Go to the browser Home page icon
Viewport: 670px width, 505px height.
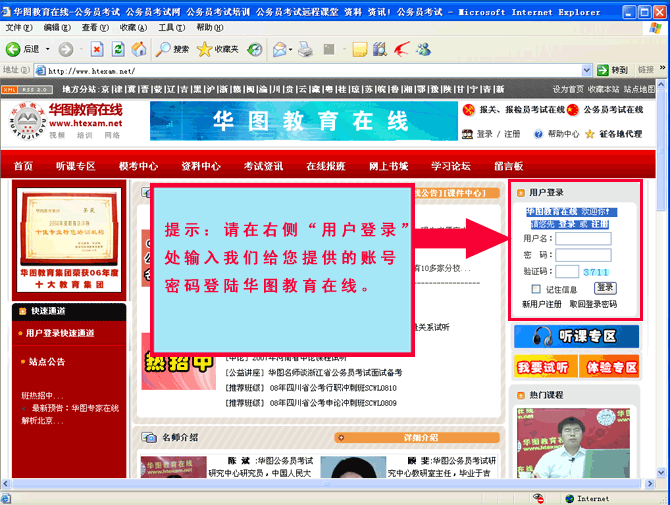tap(139, 50)
